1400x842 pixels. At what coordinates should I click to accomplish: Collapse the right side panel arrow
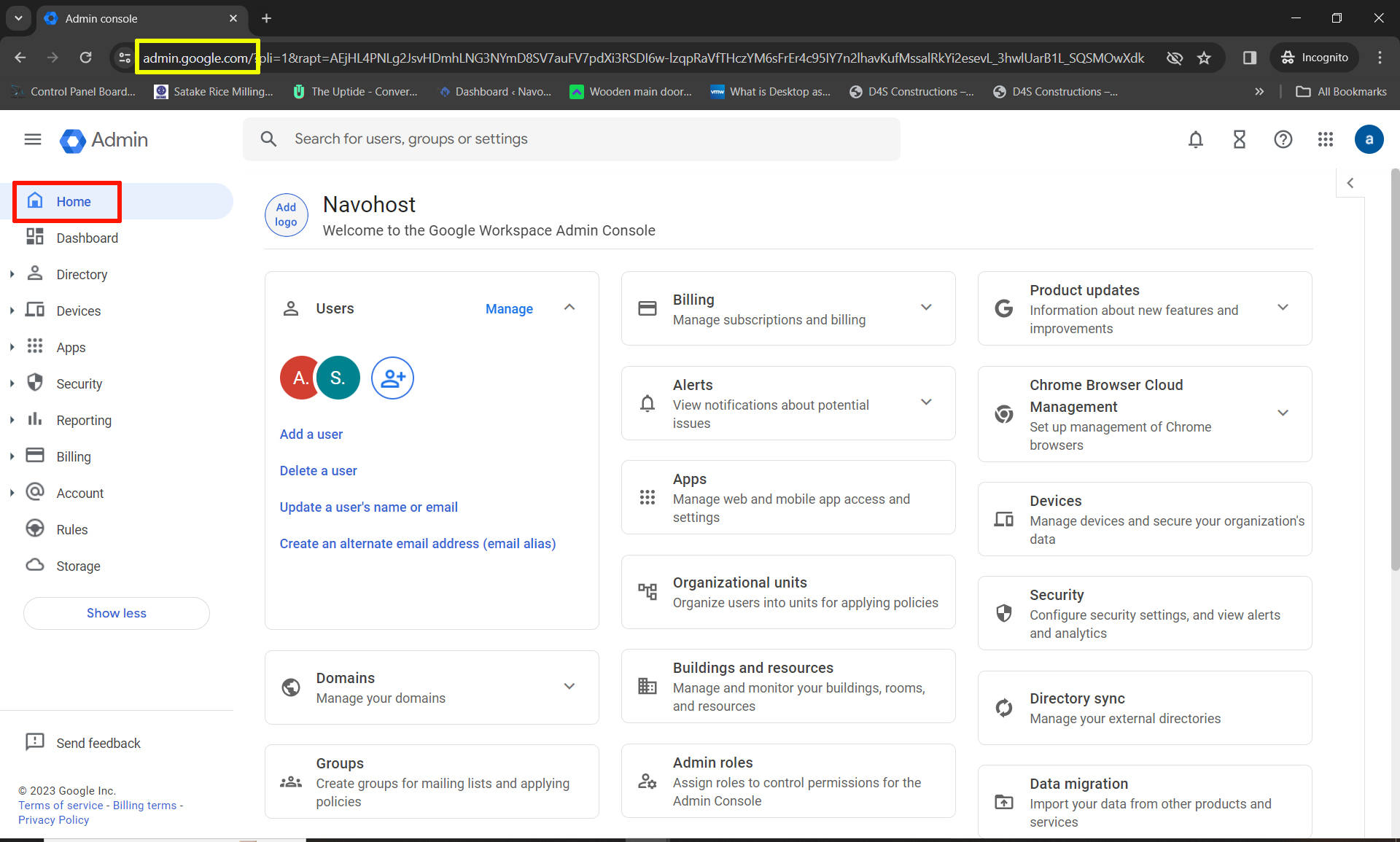[x=1350, y=183]
